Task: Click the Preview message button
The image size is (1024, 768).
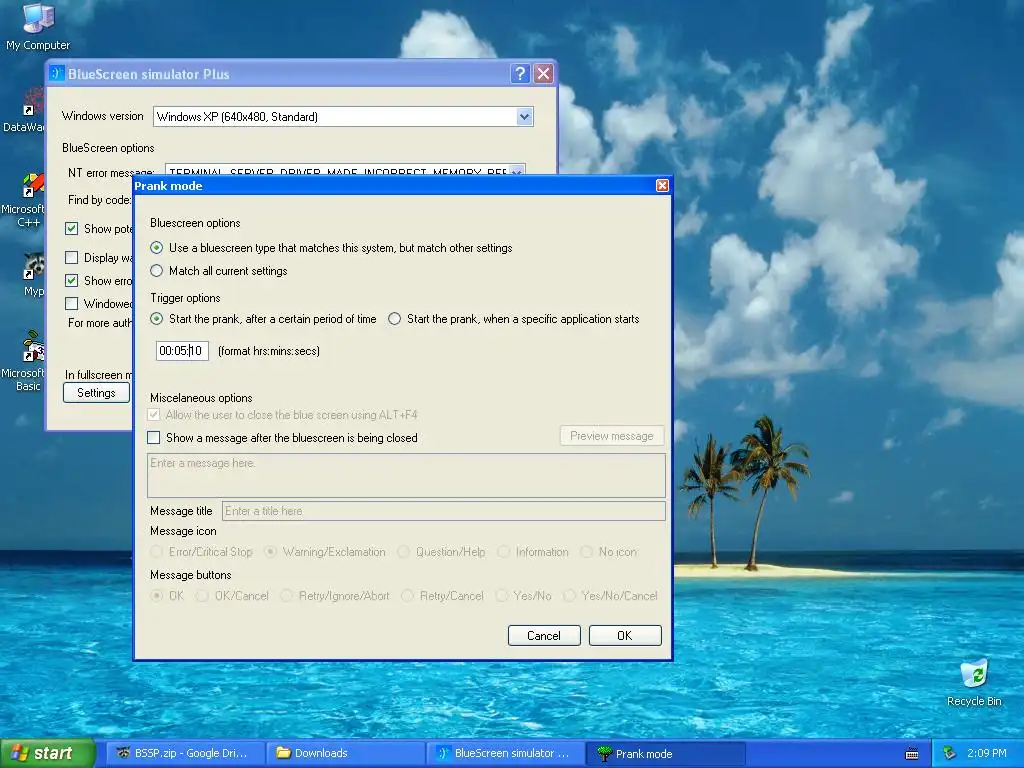Action: click(612, 436)
